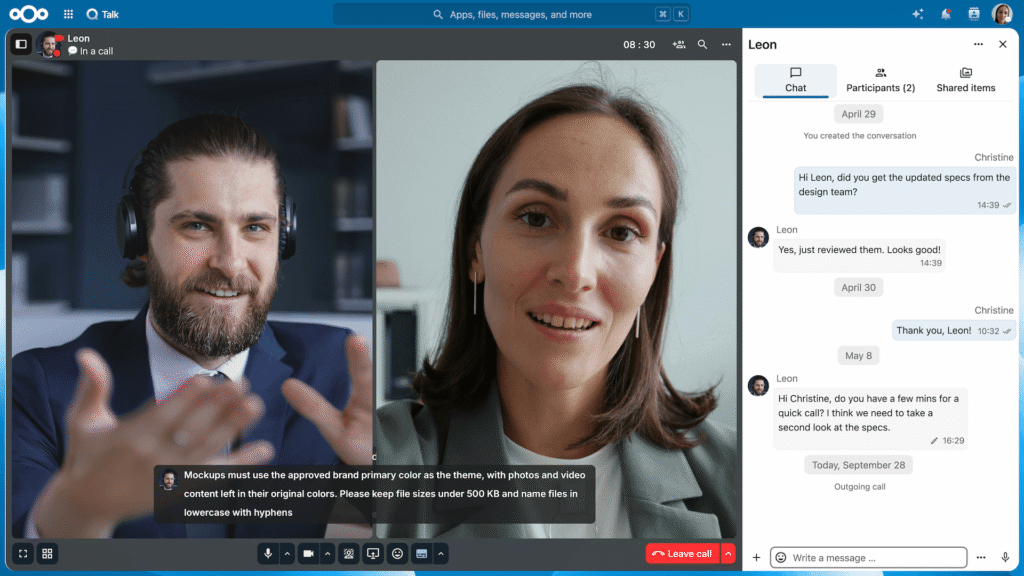
Task: Expand the Leave call options arrow
Action: [x=728, y=554]
